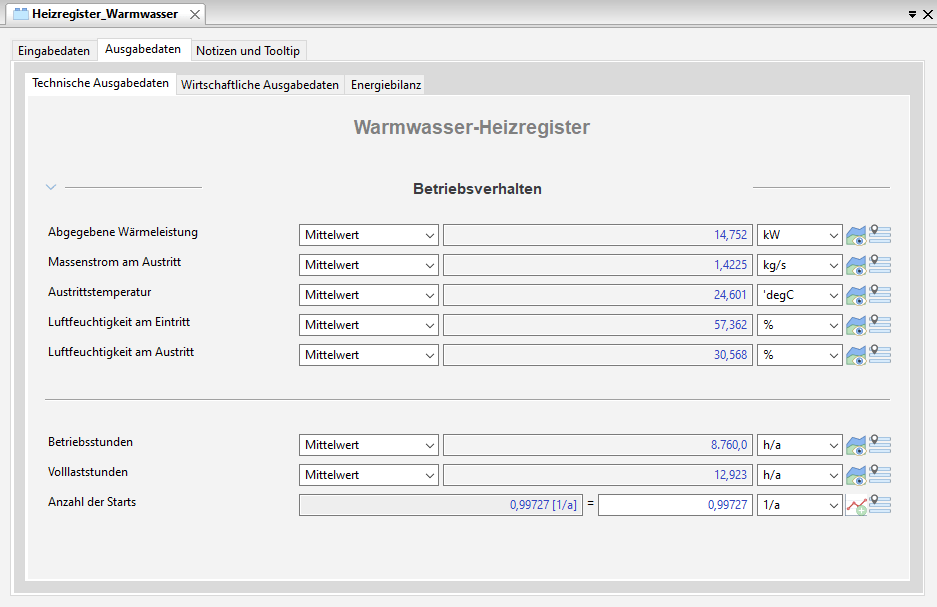Viewport: 937px width, 607px height.
Task: Click list-pin icon in Luftfeuchtigkeit am Eintritt row
Action: 880,323
